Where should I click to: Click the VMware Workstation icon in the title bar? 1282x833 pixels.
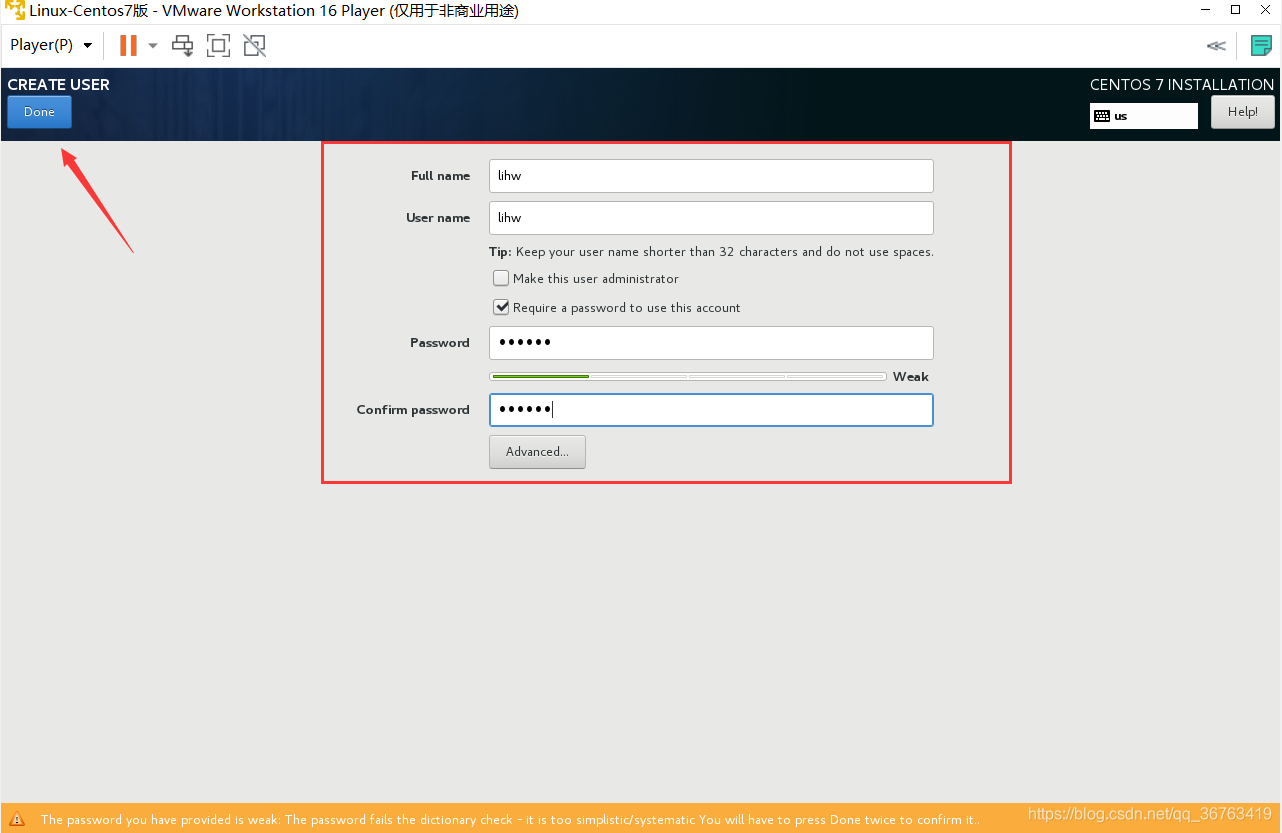click(15, 11)
